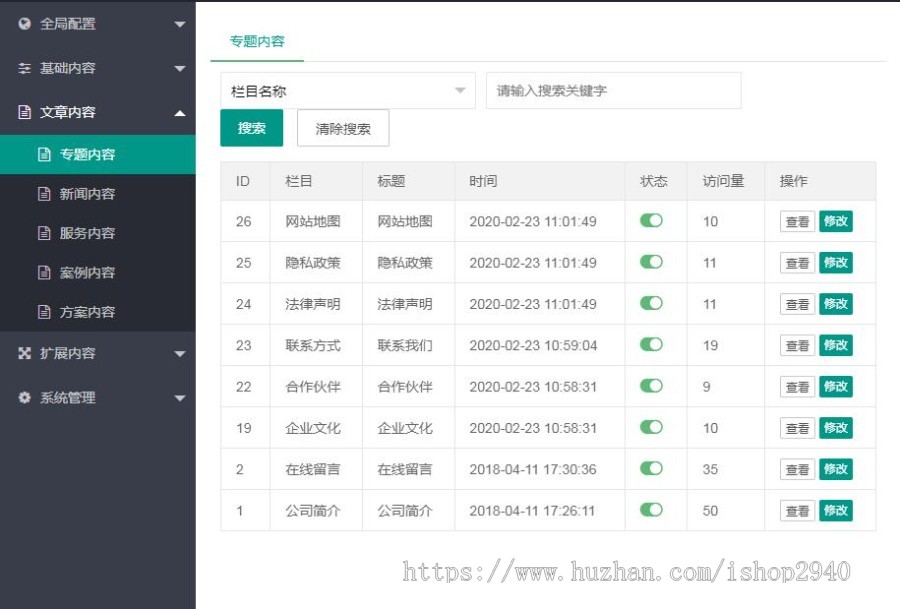900x609 pixels.
Task: Click 修改 for row 公司简介
Action: coord(836,510)
